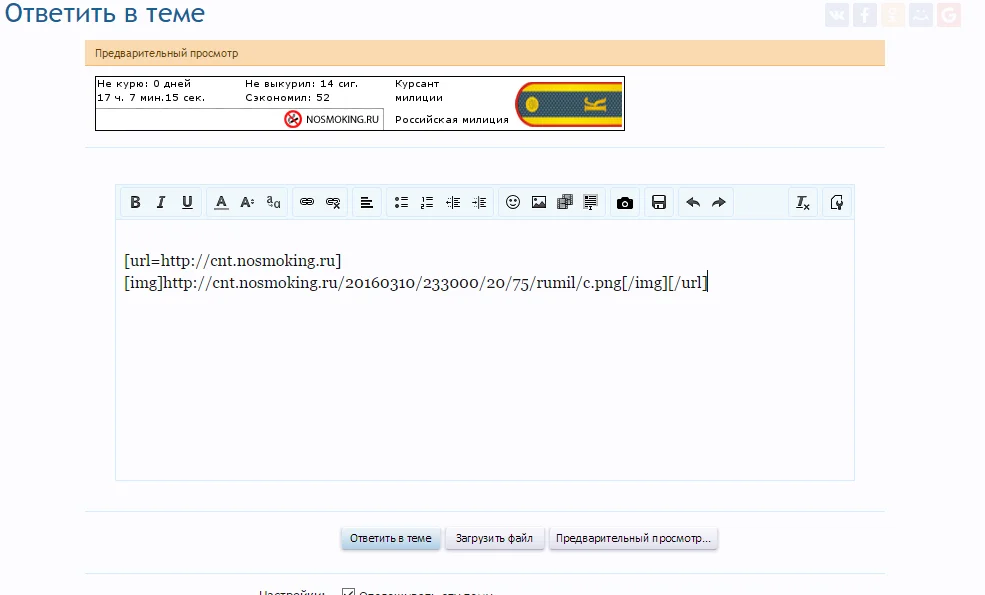Viewport: 985px width, 595px height.
Task: Save draft with floppy disk icon
Action: click(659, 202)
